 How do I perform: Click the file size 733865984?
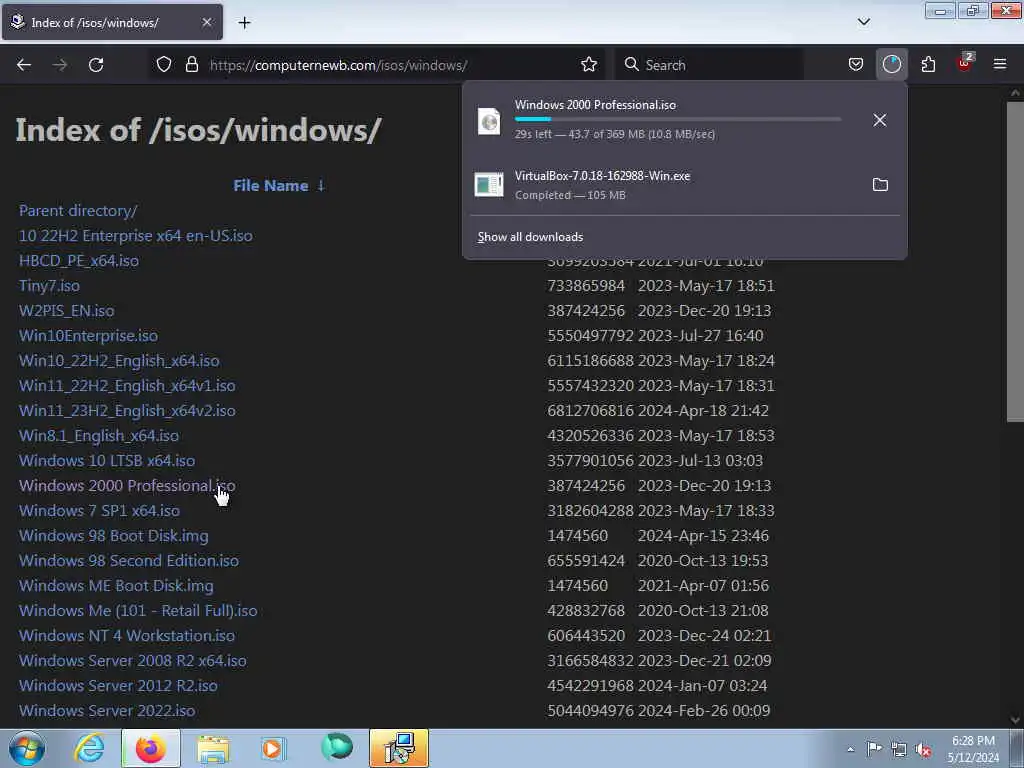point(586,285)
